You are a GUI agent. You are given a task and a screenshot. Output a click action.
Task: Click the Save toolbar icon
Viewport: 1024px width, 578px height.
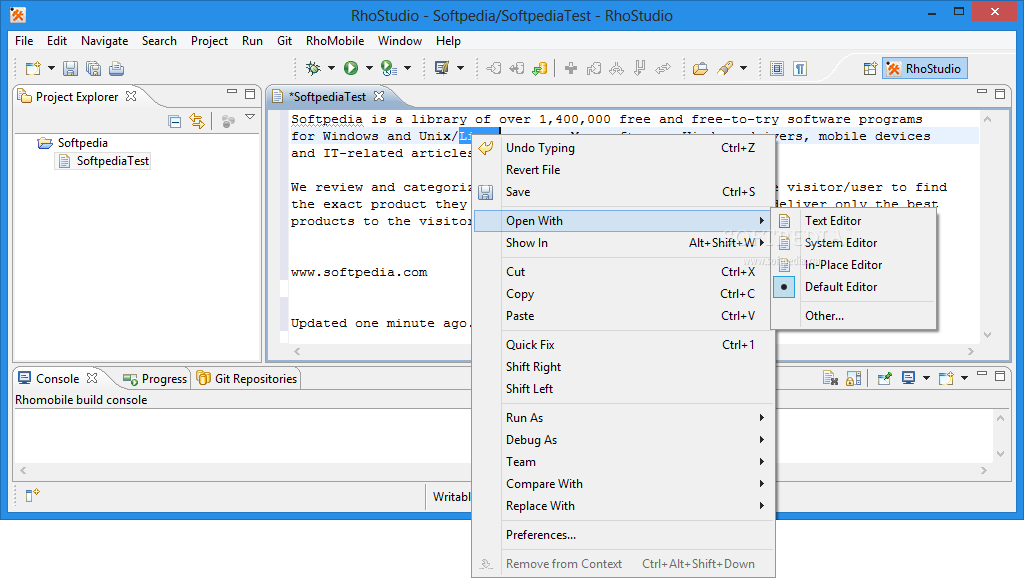pos(71,68)
